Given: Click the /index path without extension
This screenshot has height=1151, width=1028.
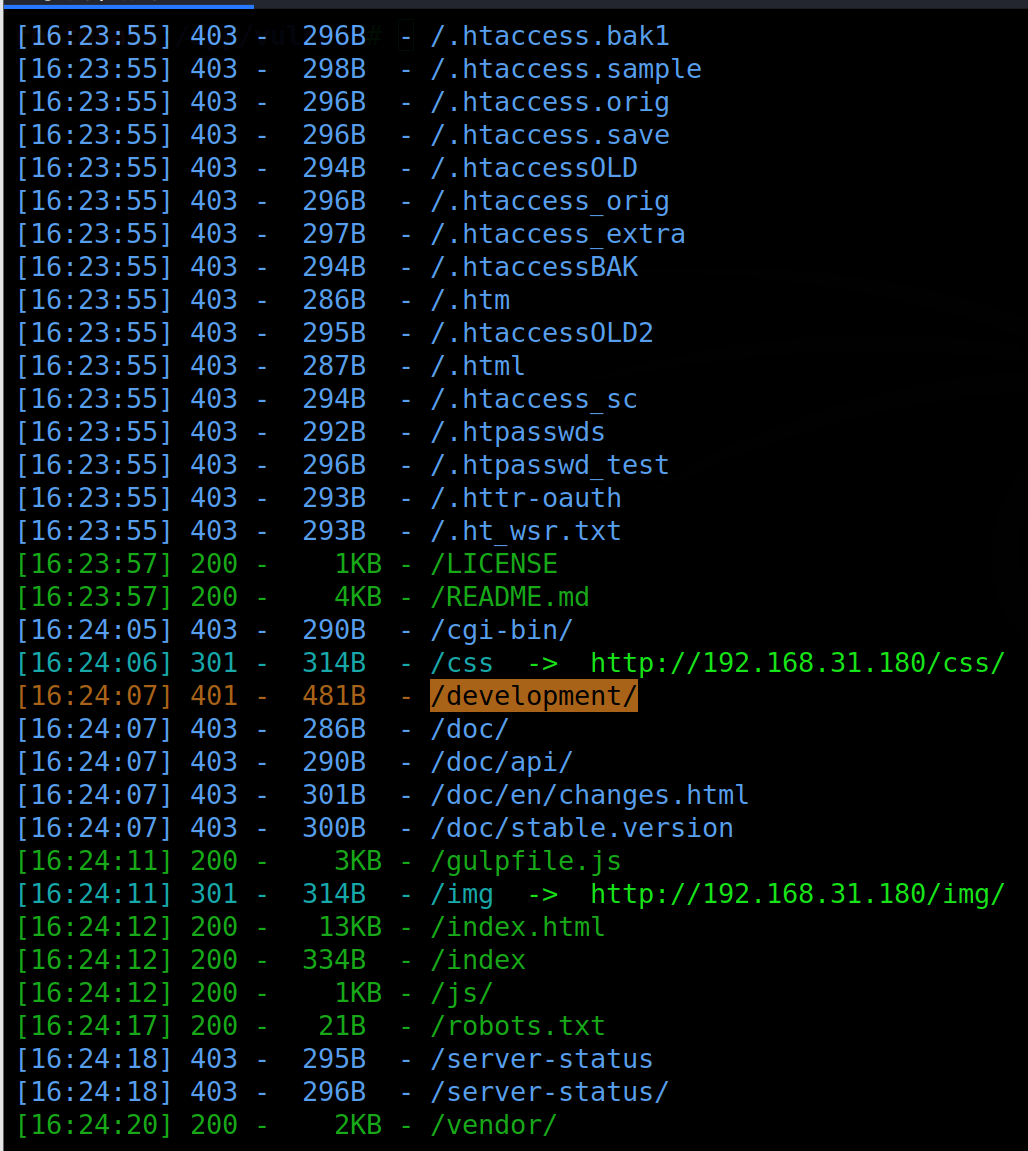Looking at the screenshot, I should [x=478, y=961].
